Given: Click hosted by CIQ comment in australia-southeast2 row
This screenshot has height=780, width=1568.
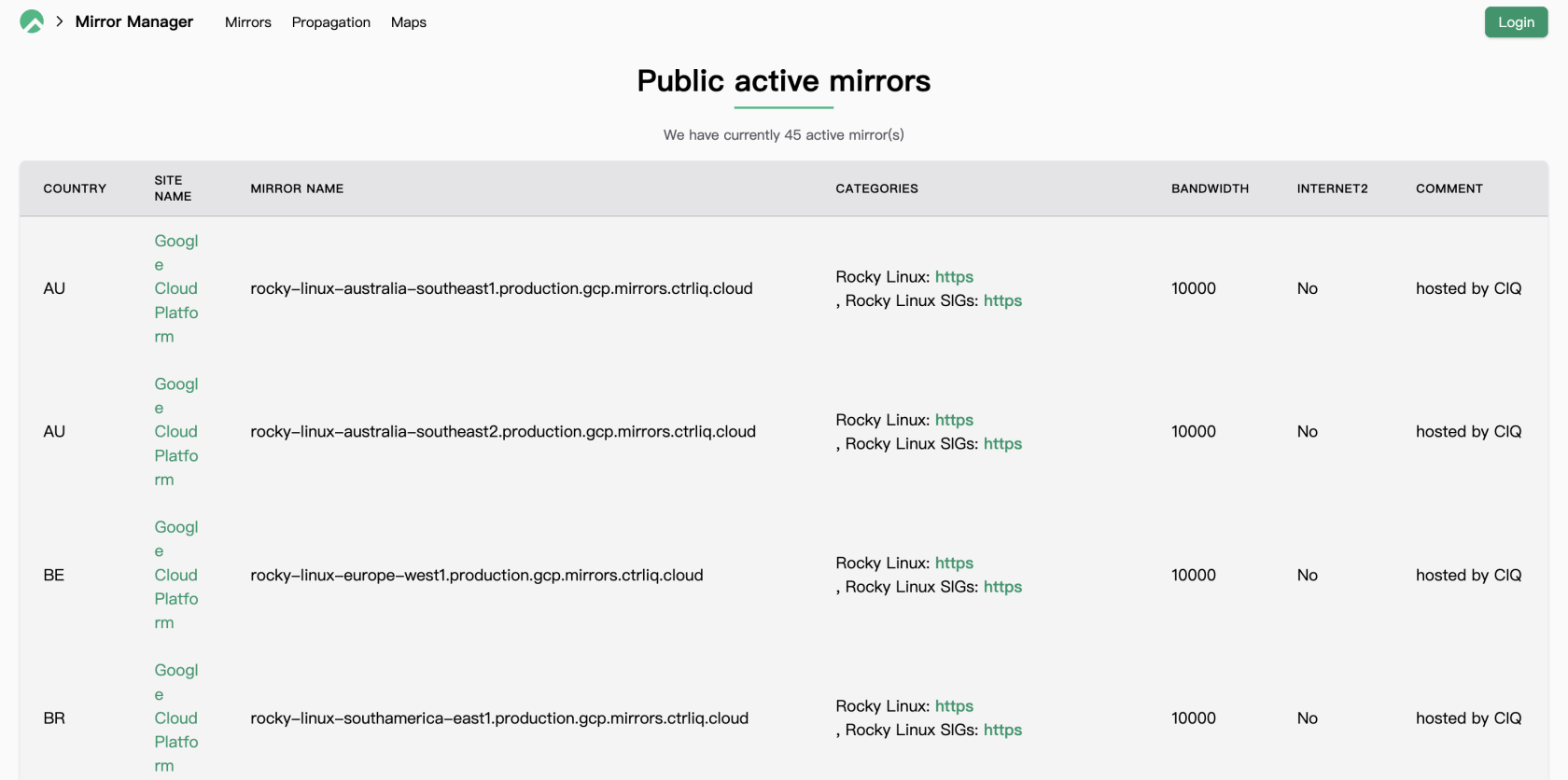Looking at the screenshot, I should (x=1468, y=431).
